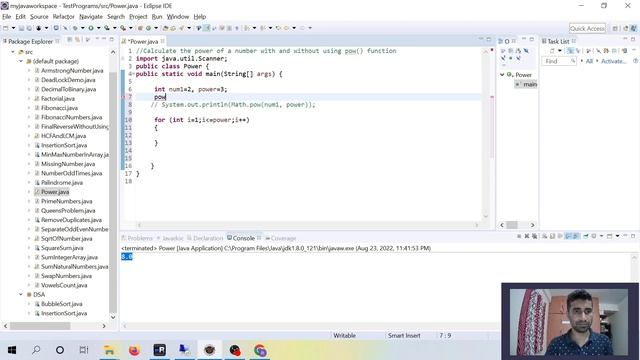Collapse the Power class in Outline
640x360 pixels.
click(502, 75)
